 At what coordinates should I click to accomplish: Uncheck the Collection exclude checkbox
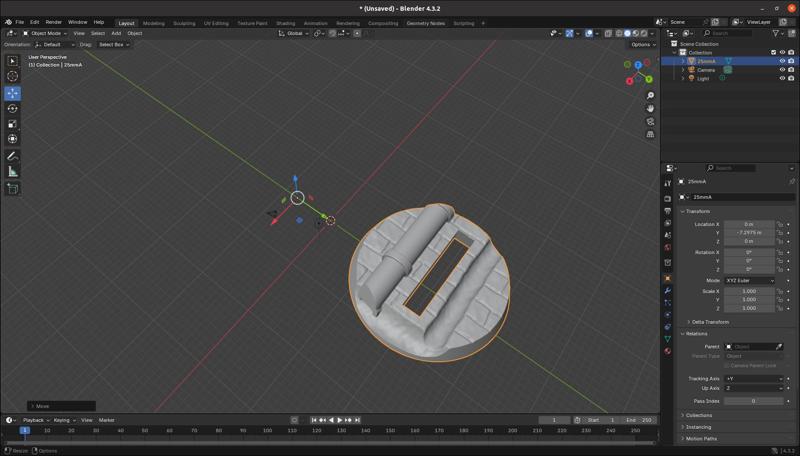[773, 52]
